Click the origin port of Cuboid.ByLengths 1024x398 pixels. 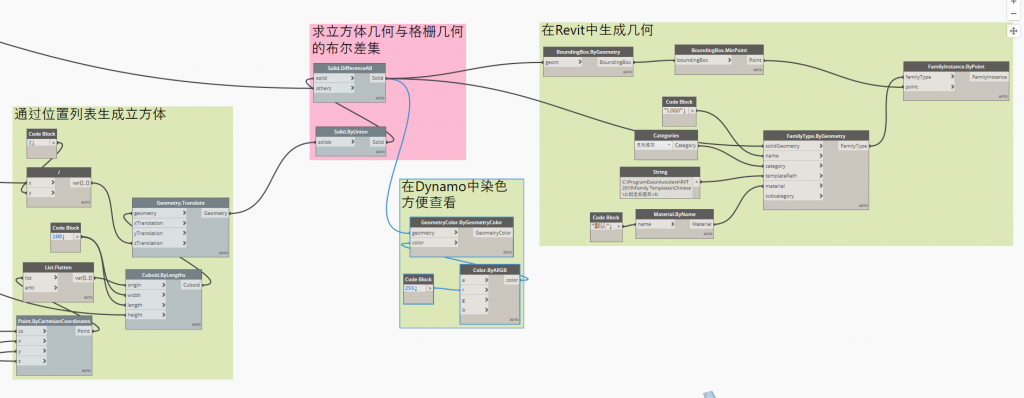point(145,285)
